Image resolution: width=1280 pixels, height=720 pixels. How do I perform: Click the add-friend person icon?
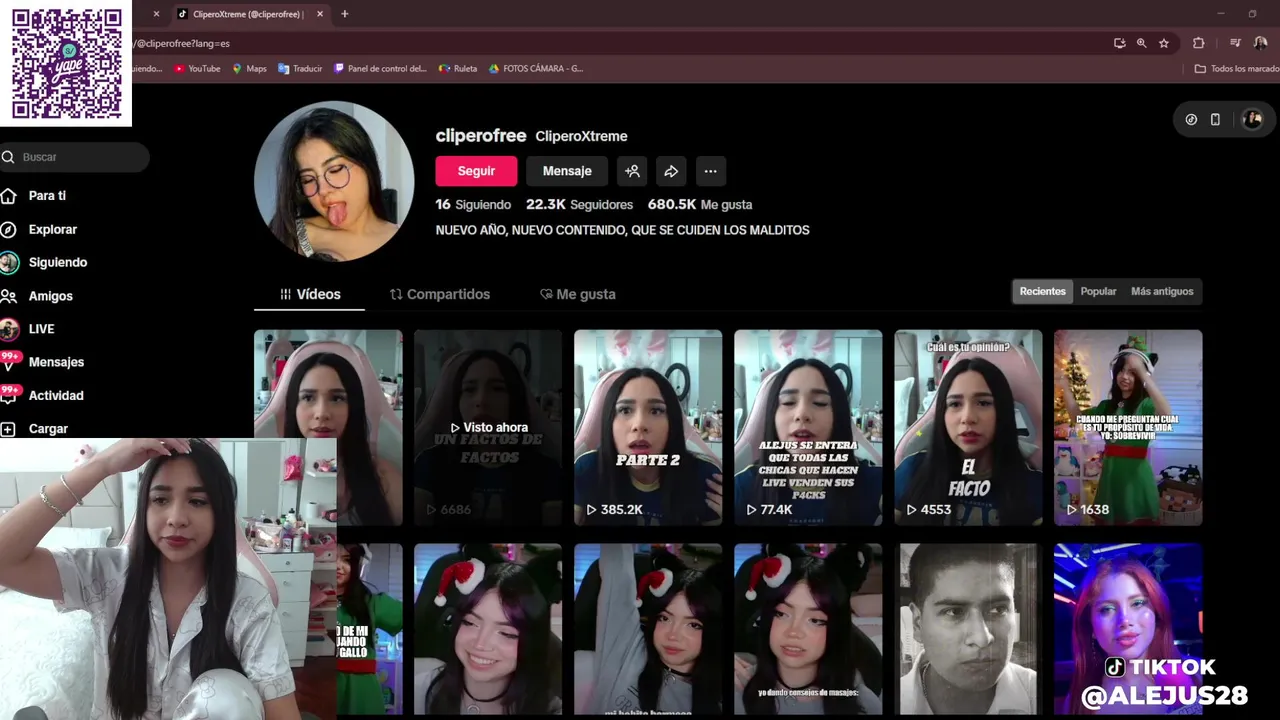(x=632, y=171)
